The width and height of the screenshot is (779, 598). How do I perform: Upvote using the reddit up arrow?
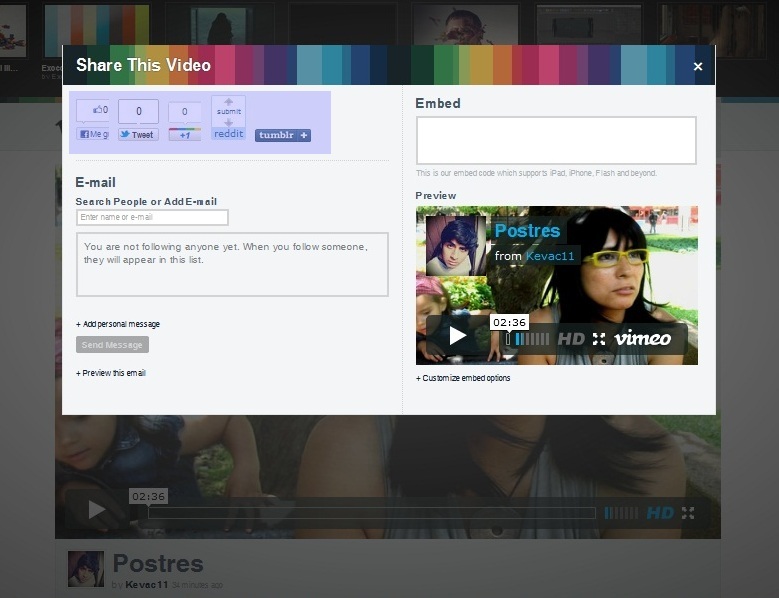228,102
